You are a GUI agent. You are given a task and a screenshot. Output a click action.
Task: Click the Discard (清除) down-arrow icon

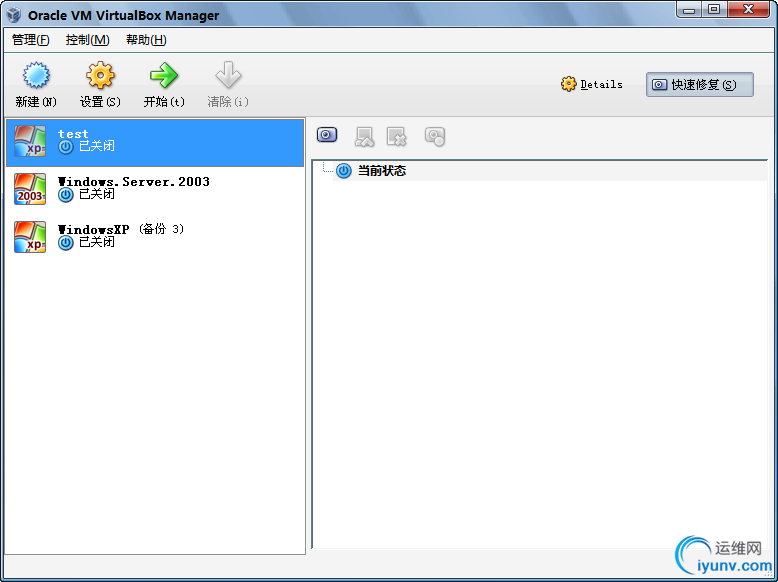[228, 75]
